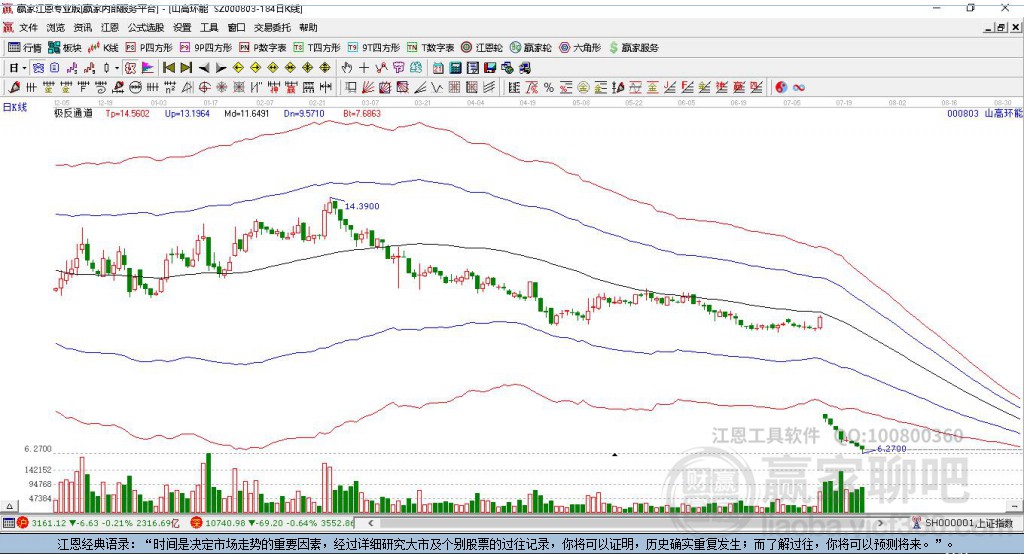Click the chart panel up-arrow expander at bottom left
1024x554 pixels.
[9, 506]
